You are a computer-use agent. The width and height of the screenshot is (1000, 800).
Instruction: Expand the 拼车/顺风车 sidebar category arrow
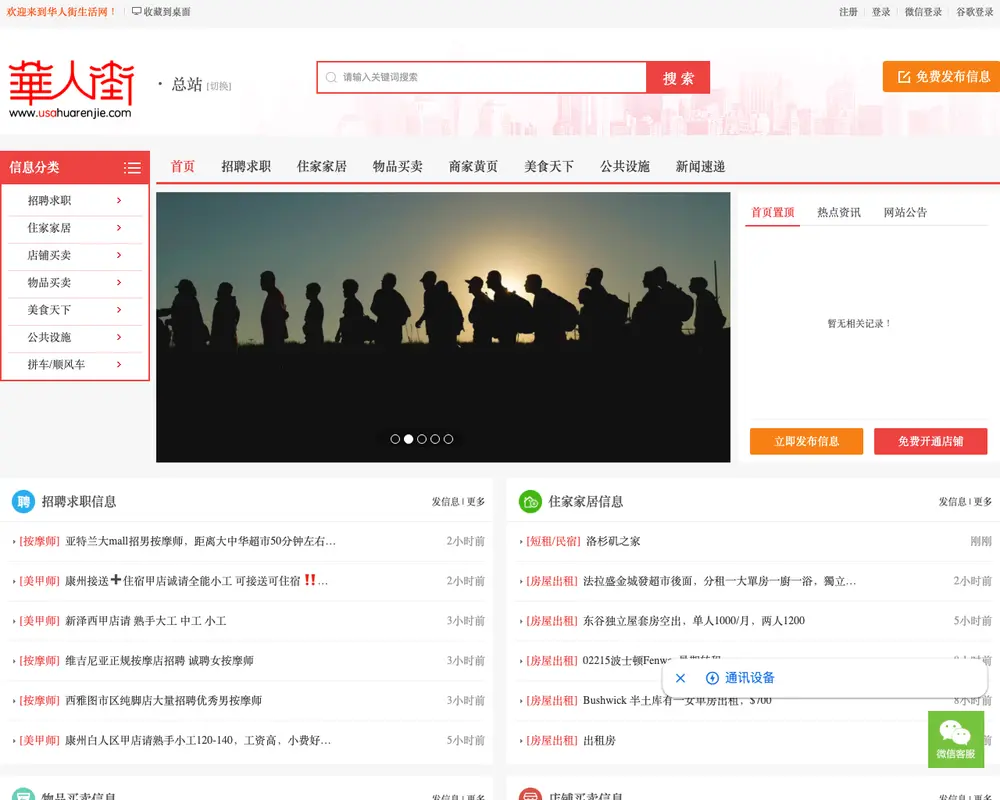click(x=119, y=364)
